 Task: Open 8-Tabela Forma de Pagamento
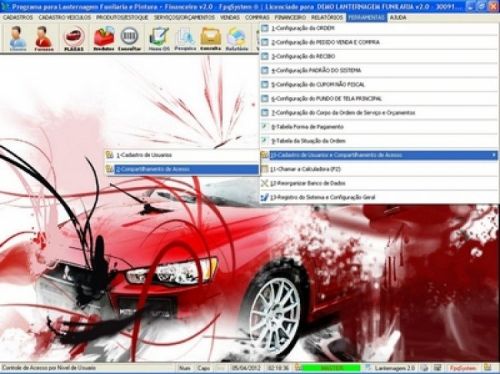tap(379, 127)
